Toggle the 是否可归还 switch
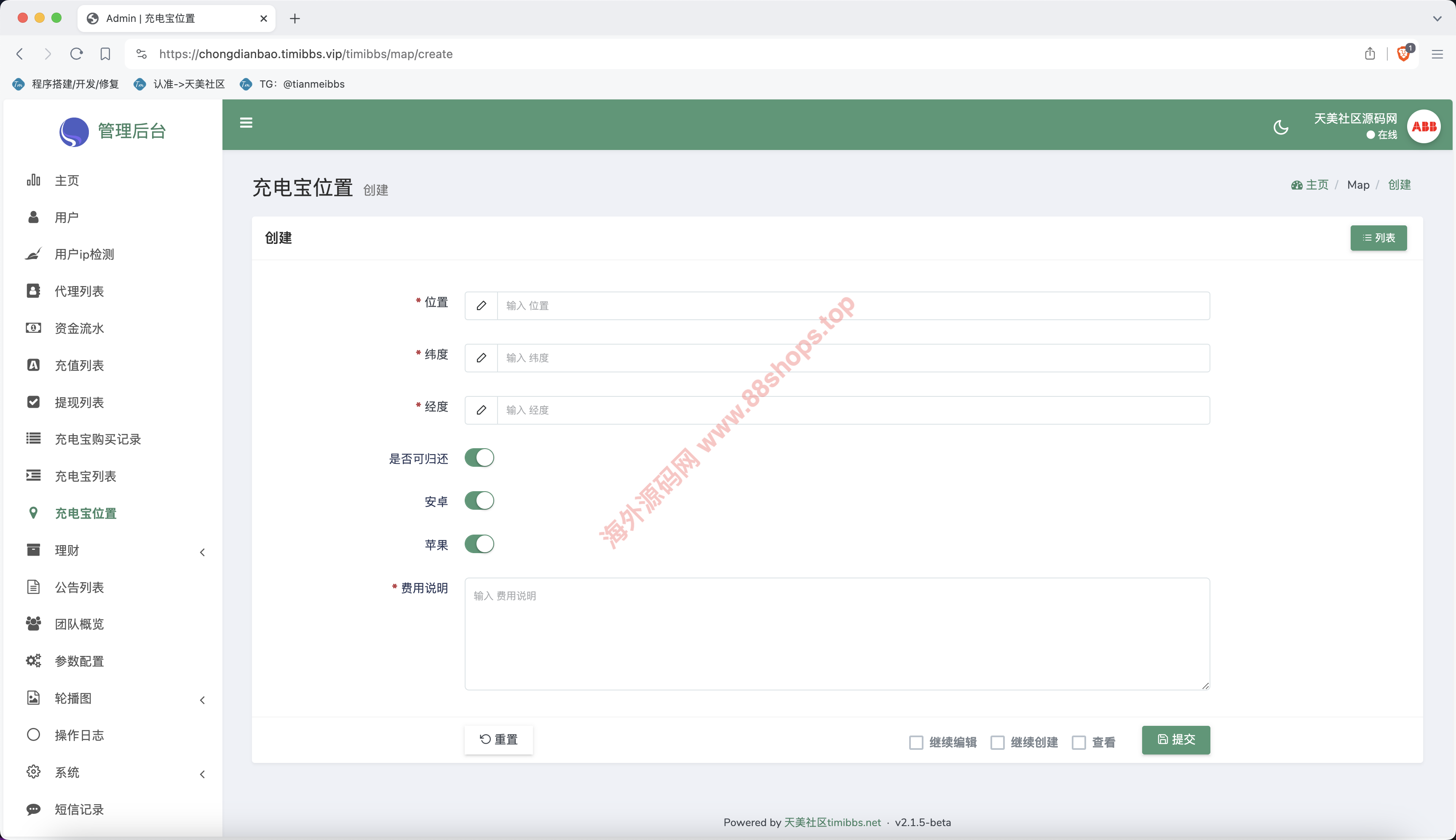The image size is (1456, 840). 479,458
